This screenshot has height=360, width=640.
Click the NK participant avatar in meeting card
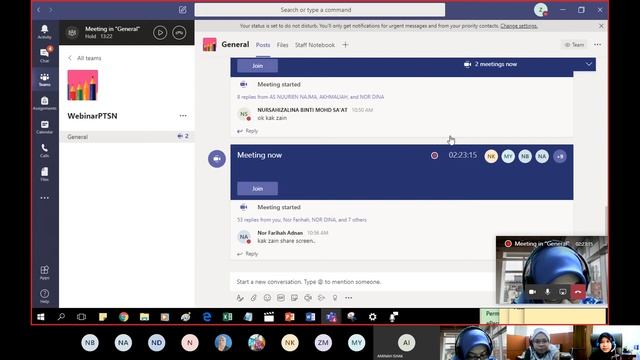(x=491, y=156)
